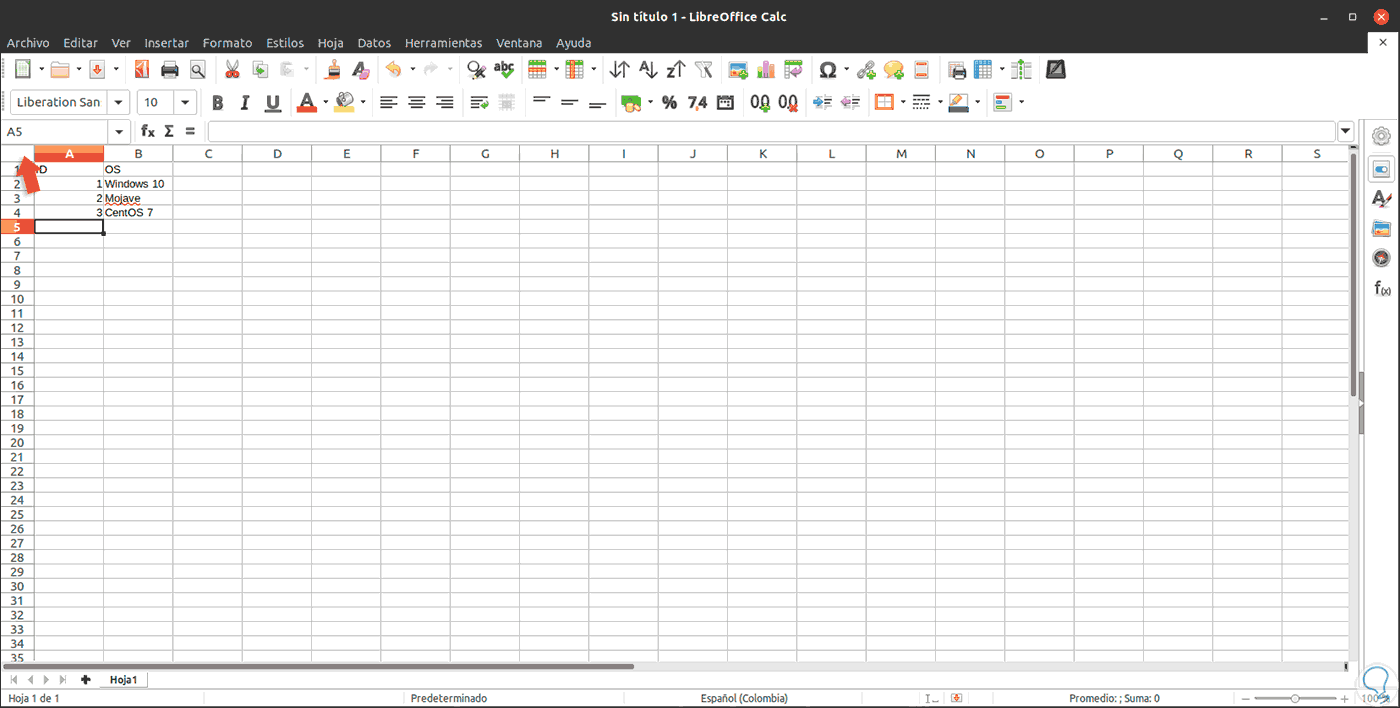The width and height of the screenshot is (1400, 708).
Task: Toggle italic formatting
Action: 245,102
